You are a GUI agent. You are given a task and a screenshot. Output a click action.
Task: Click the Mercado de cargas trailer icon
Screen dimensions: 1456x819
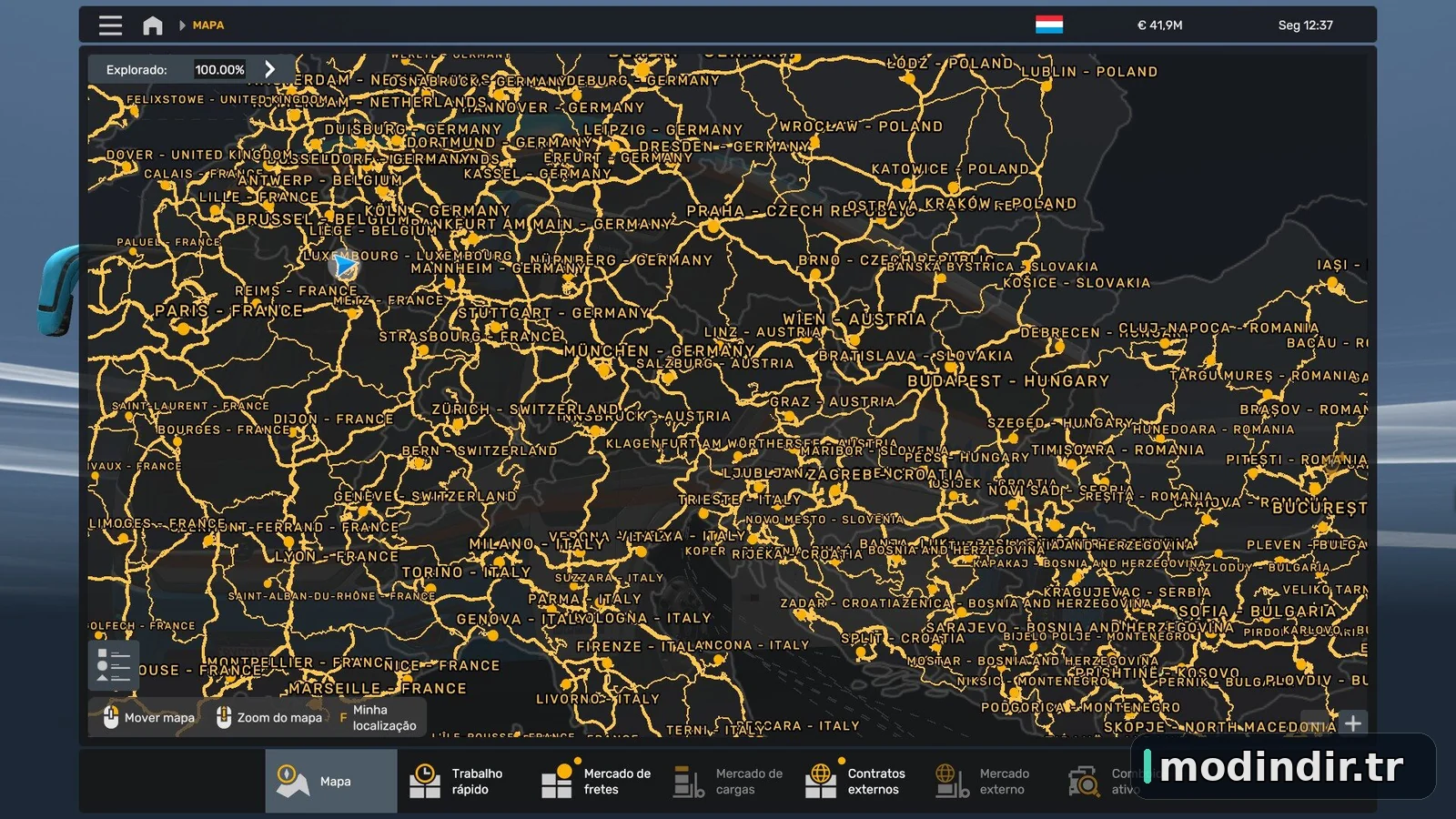(689, 781)
